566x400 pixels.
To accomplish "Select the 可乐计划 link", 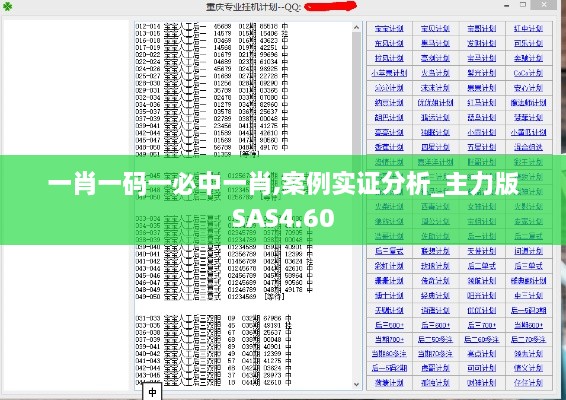I will pyautogui.click(x=528, y=43).
